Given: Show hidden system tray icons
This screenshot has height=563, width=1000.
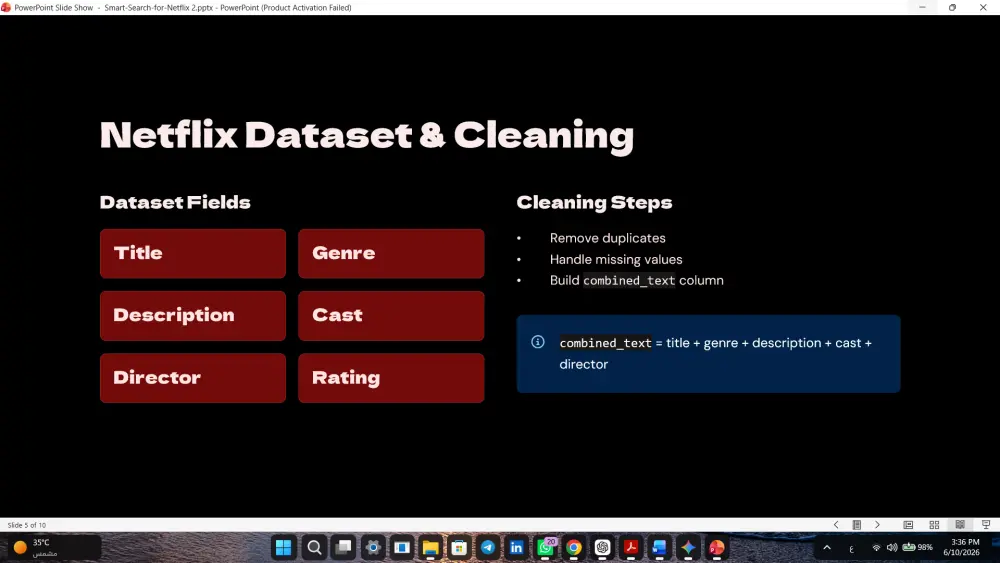Looking at the screenshot, I should tap(827, 547).
